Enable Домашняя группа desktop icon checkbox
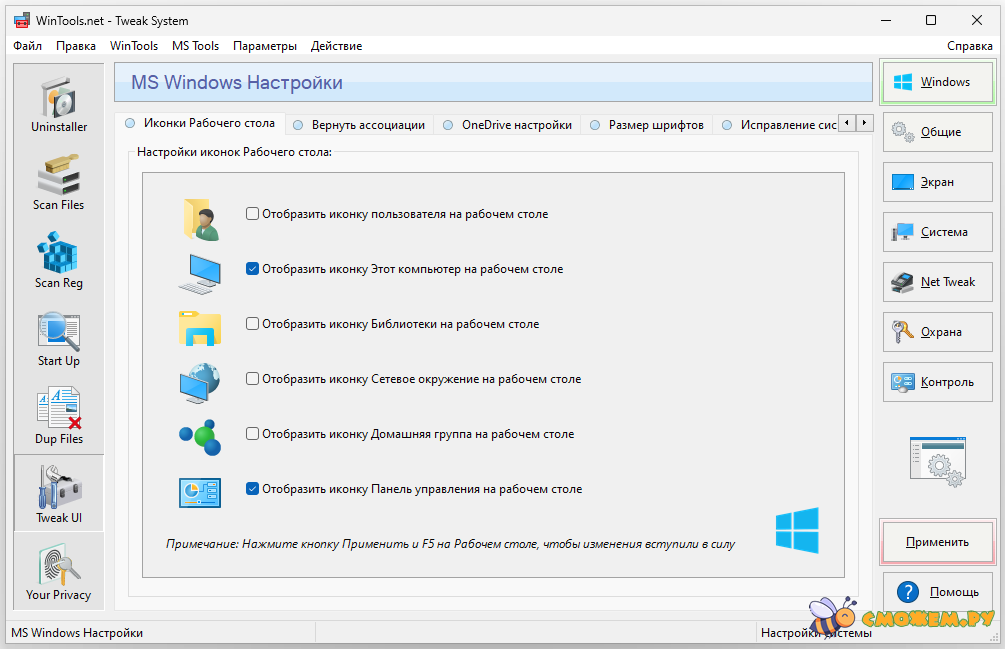Viewport: 1005px width, 649px height. click(x=253, y=434)
